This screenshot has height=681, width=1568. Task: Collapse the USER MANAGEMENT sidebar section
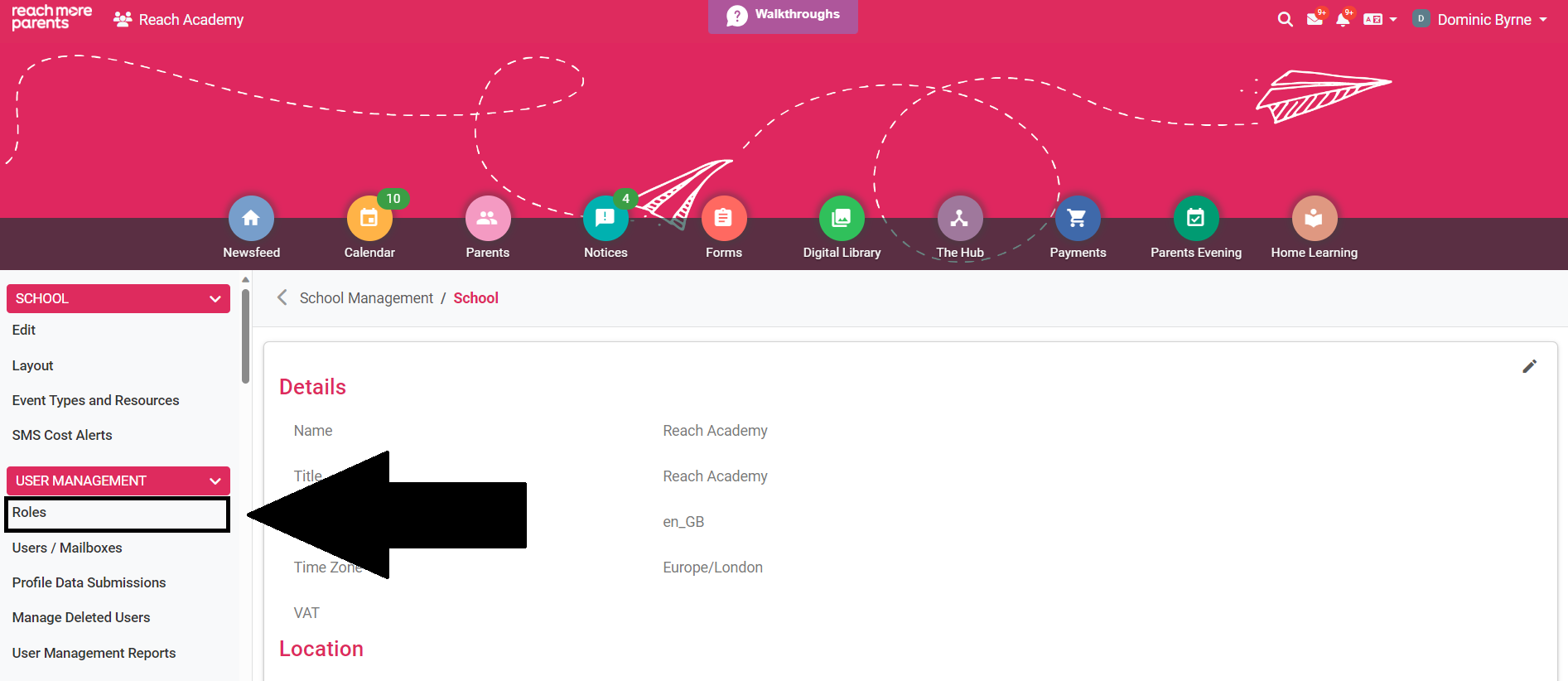[x=118, y=481]
